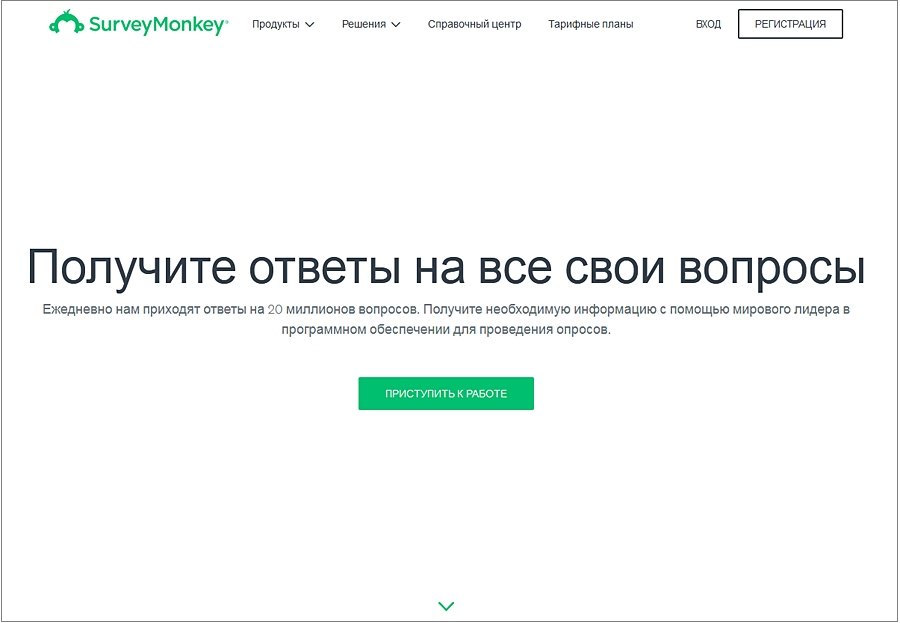Open the Решения menu

(363, 24)
